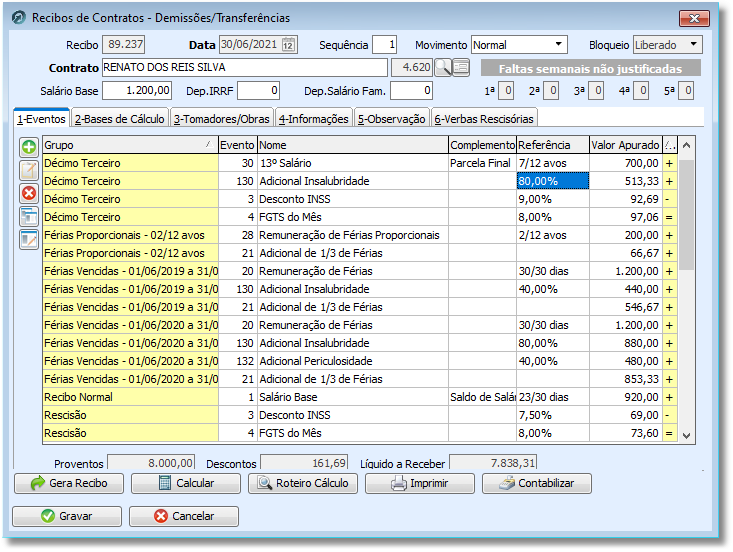733x552 pixels.
Task: Click the table edit icon at bottom of side toolbar
Action: click(29, 239)
